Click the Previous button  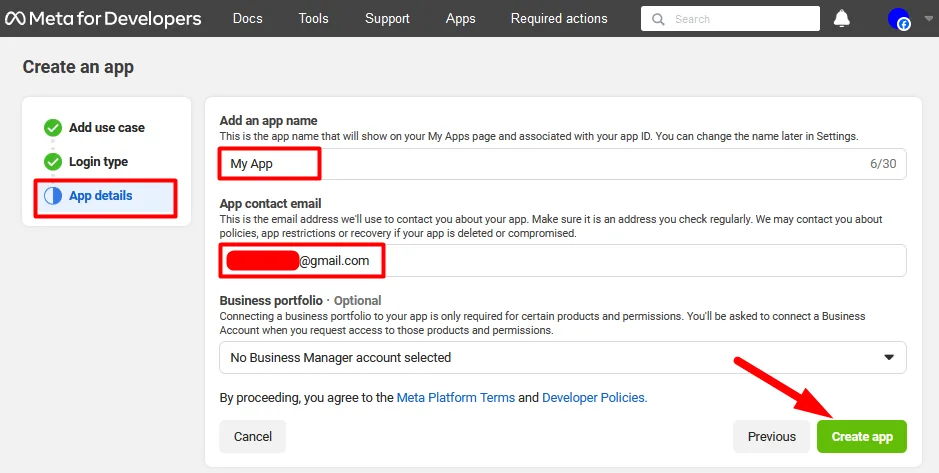771,436
